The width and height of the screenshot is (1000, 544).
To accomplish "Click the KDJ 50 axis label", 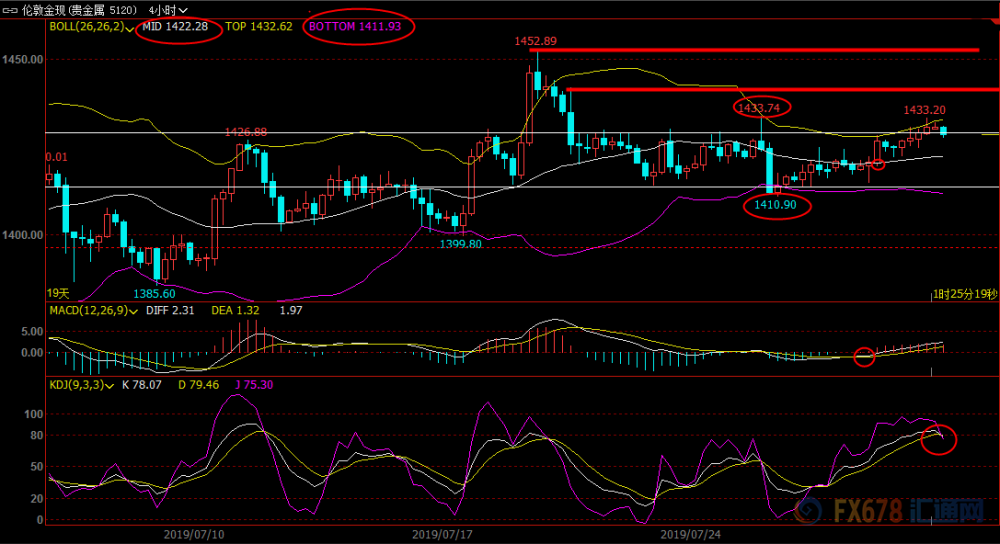I will [x=38, y=467].
